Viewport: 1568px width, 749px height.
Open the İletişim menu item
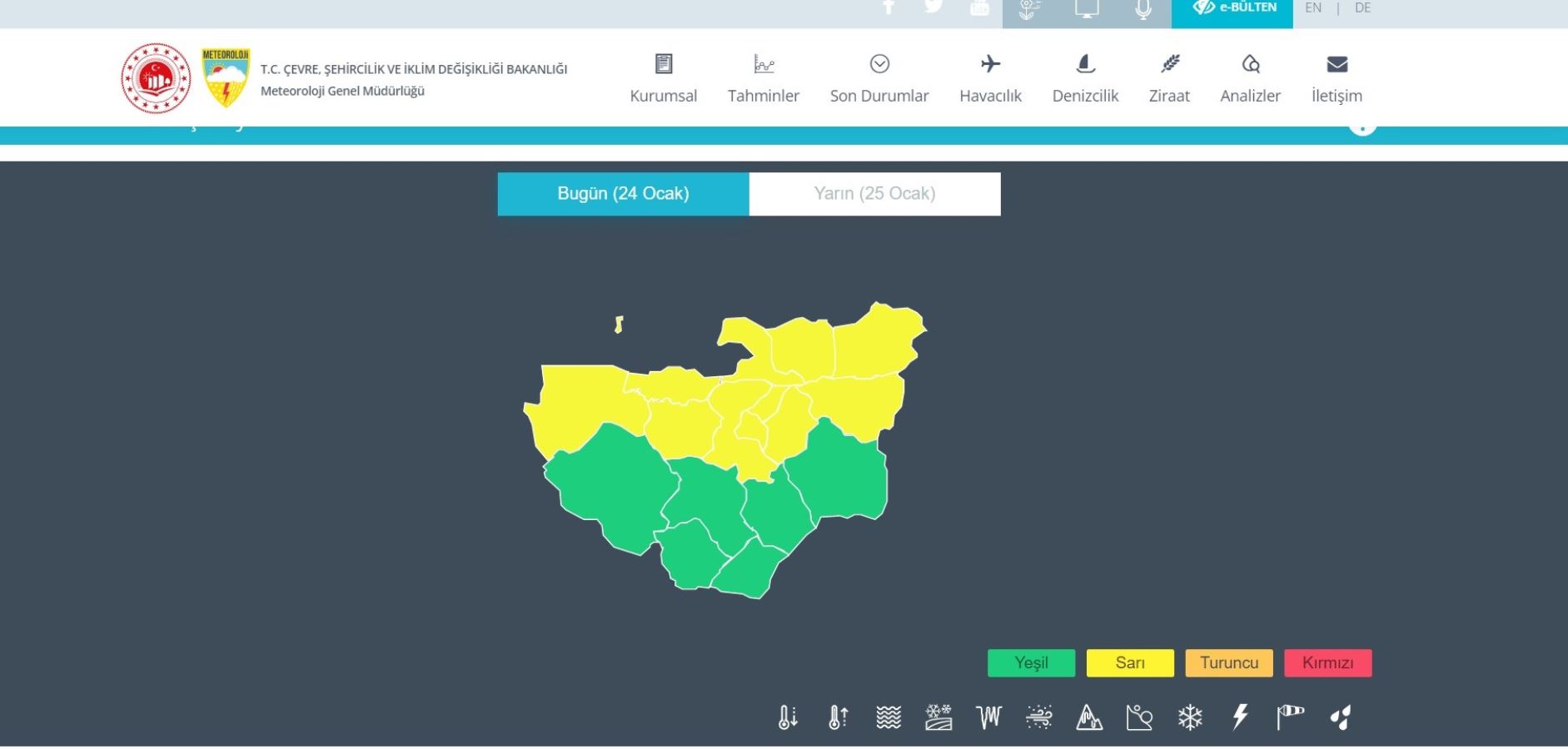click(1337, 79)
